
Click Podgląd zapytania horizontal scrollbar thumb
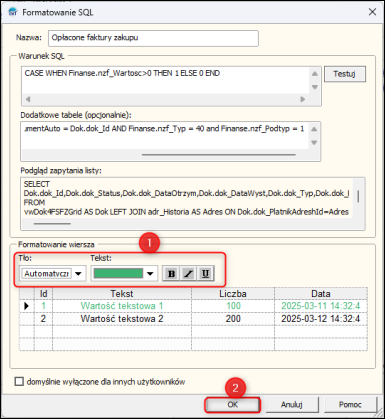click(x=52, y=224)
